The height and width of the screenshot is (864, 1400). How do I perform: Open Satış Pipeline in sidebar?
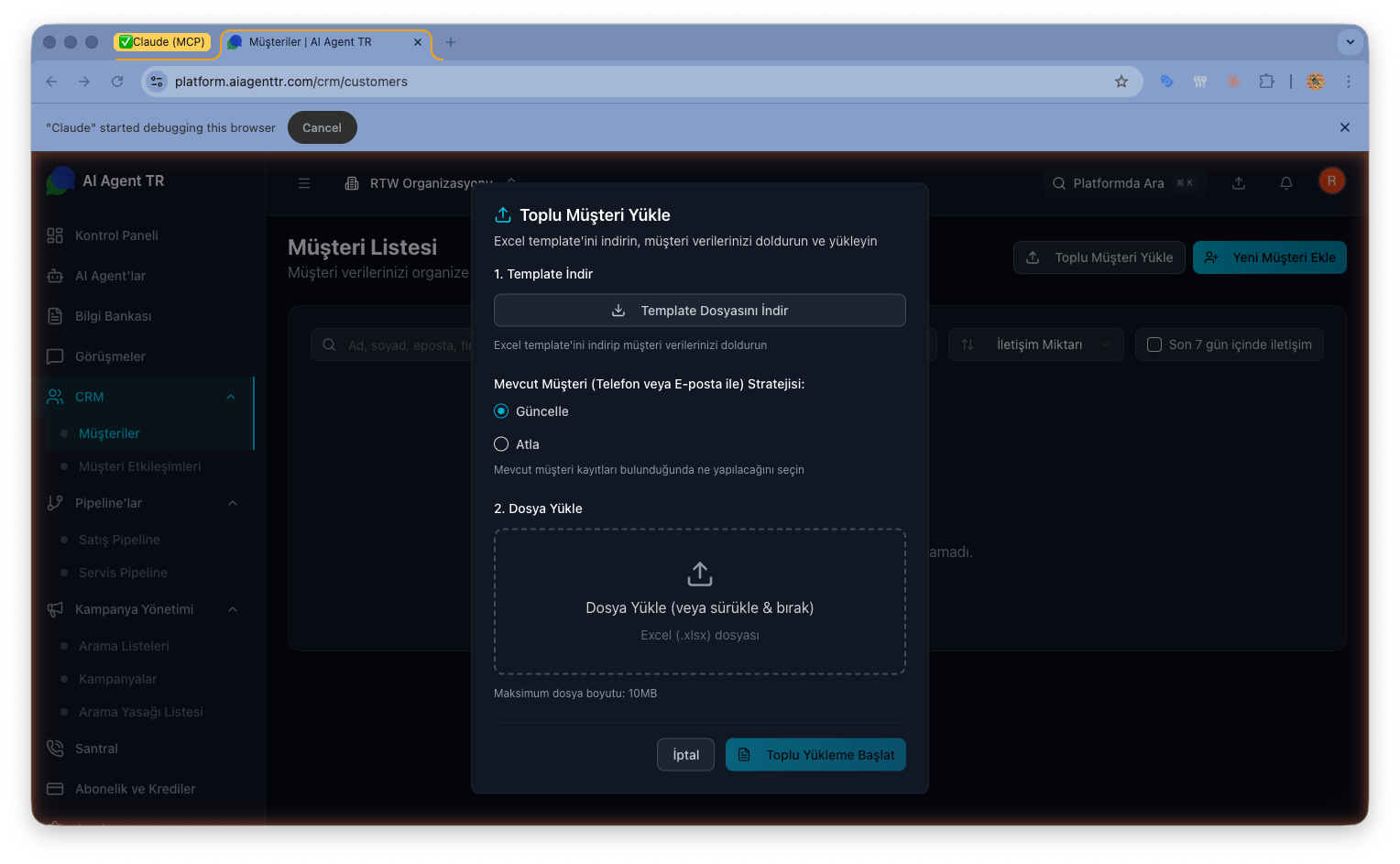click(x=119, y=540)
